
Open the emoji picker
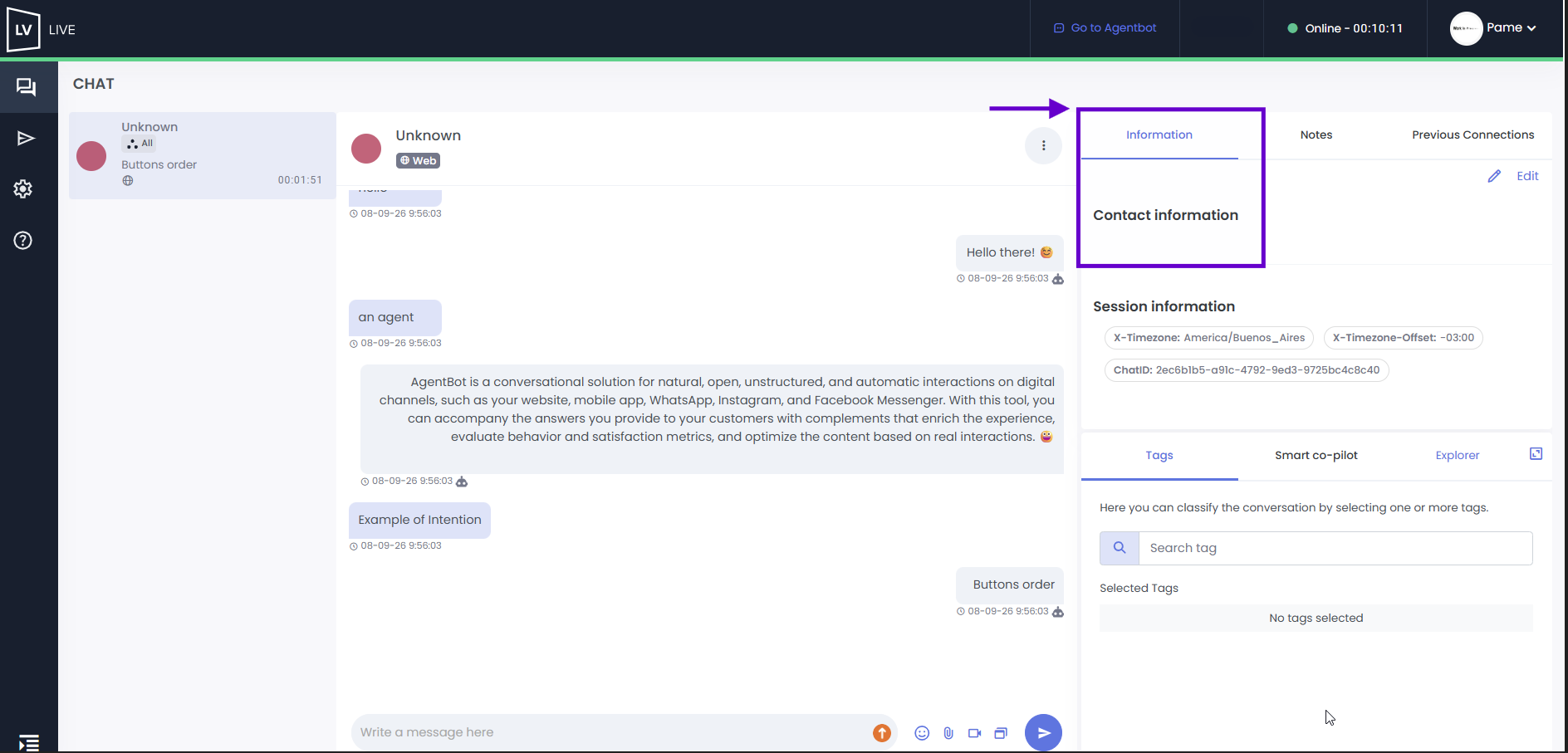922,733
